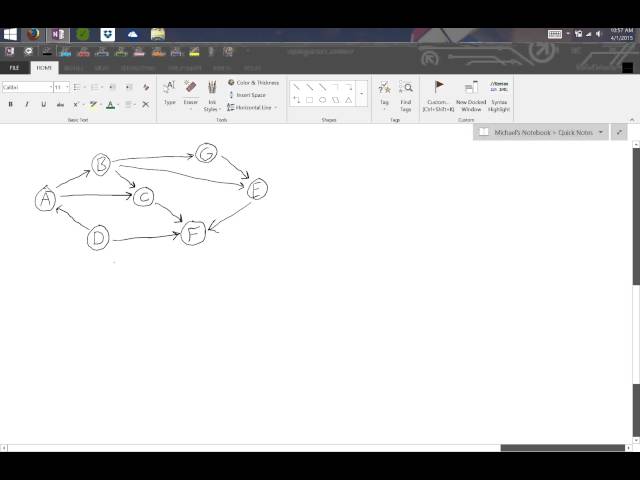Open the Windows Start button
The width and height of the screenshot is (640, 480).
click(10, 34)
